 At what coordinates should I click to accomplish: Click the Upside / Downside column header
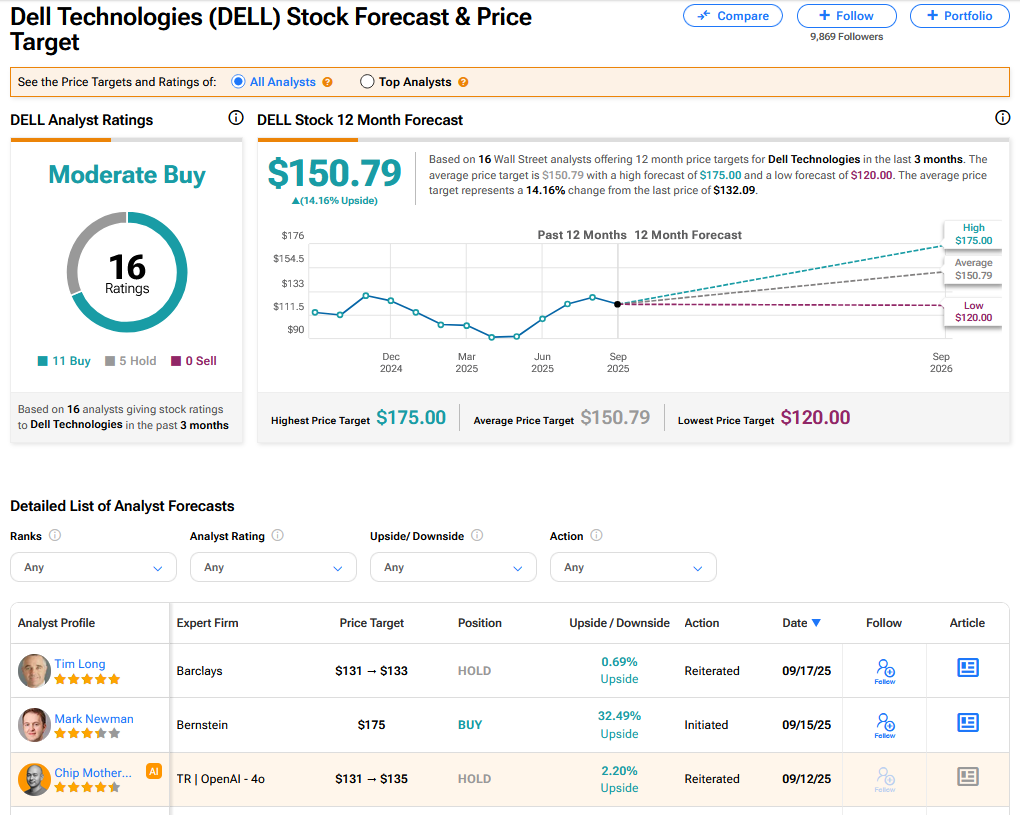pos(619,623)
